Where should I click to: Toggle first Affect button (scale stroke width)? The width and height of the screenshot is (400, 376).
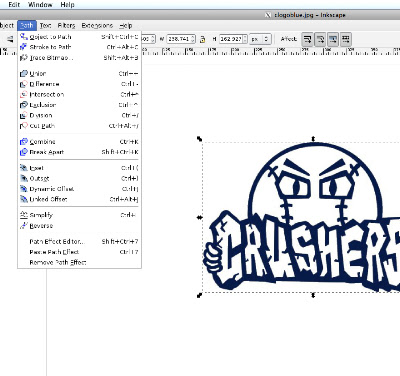(307, 39)
